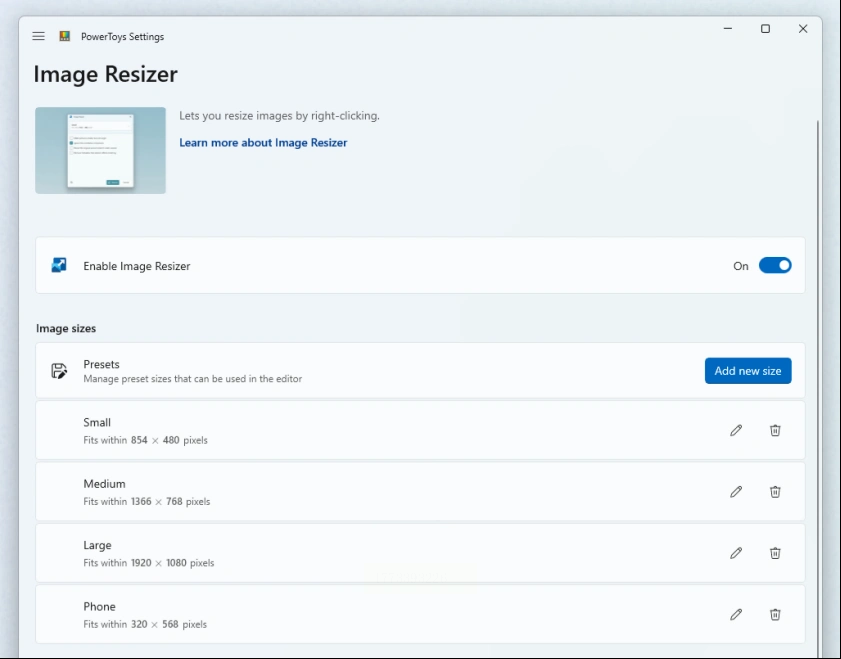
Task: Select the Phone preset row
Action: (400, 615)
